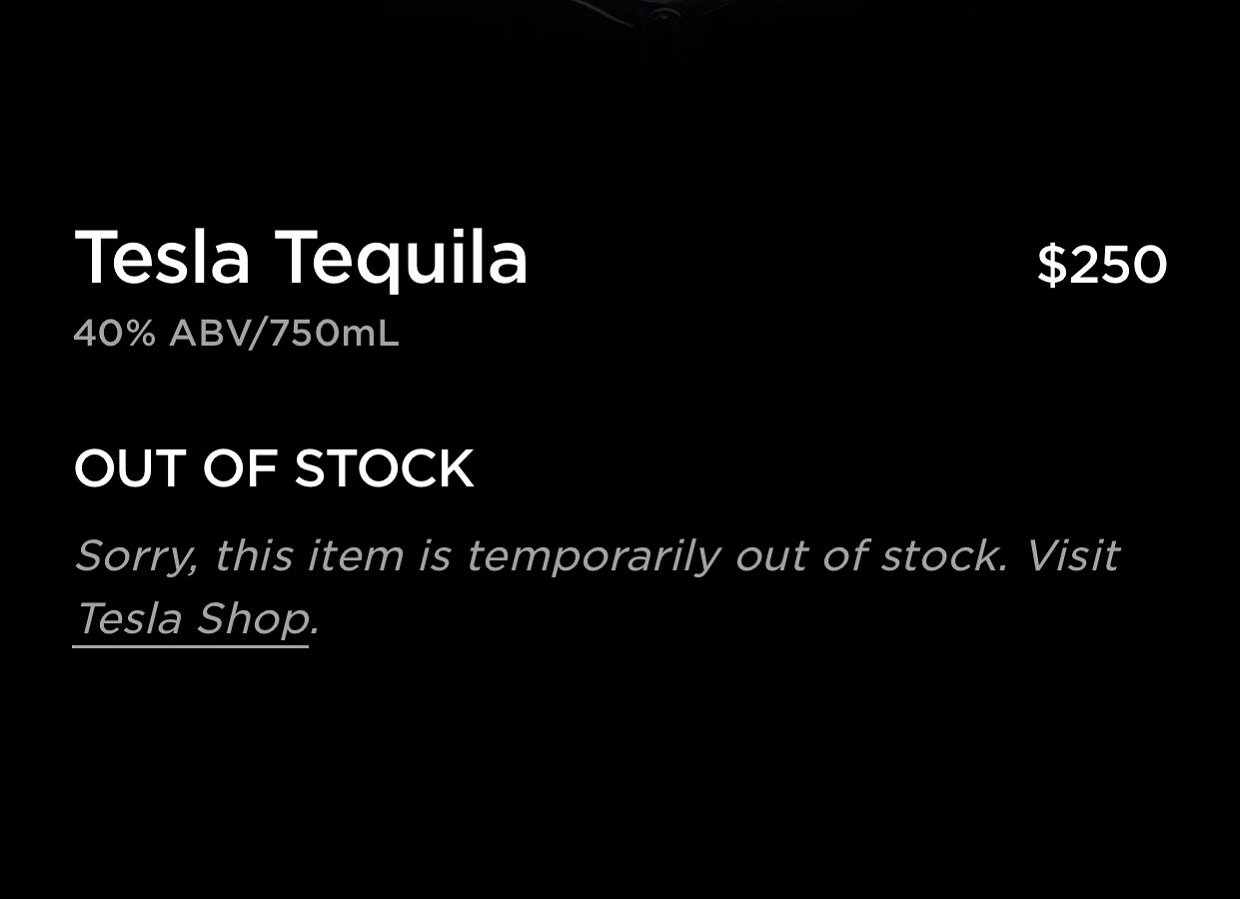
Task: Click the word Sorry in the notice
Action: pyautogui.click(x=135, y=557)
